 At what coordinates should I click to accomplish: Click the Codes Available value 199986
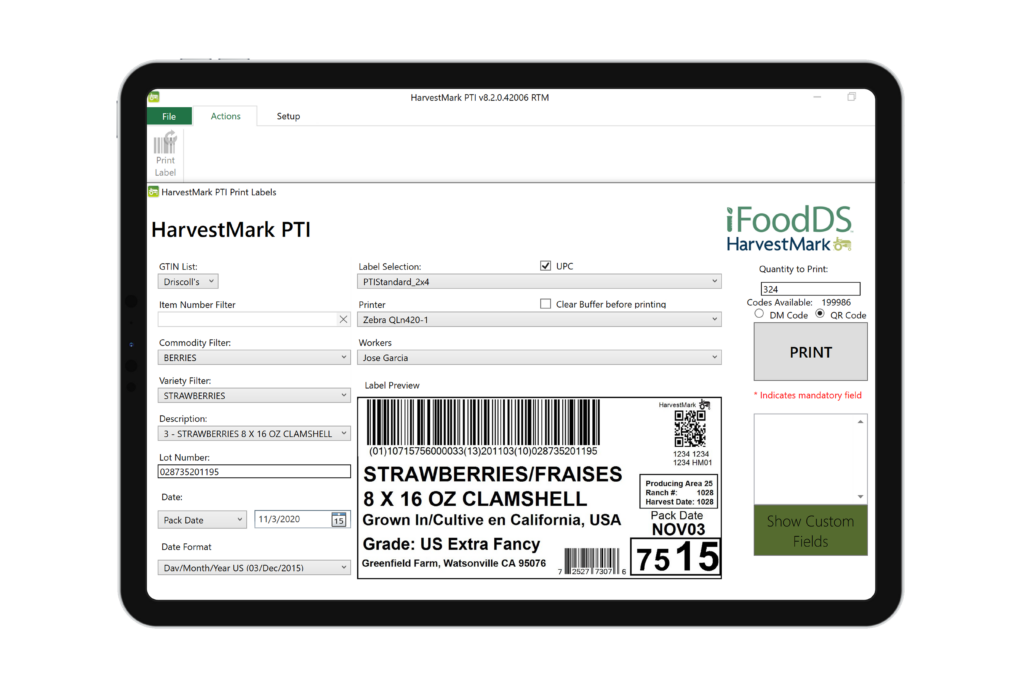click(836, 303)
